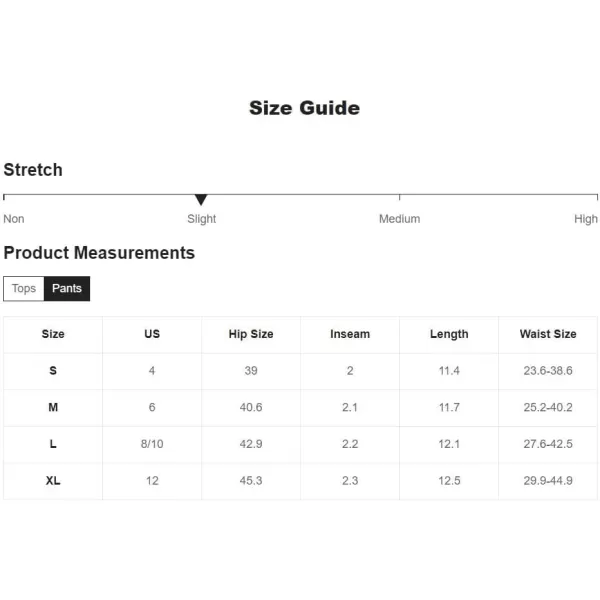This screenshot has width=600, height=600.
Task: Click the 29.9-44.9 waist size cell
Action: [x=548, y=481]
